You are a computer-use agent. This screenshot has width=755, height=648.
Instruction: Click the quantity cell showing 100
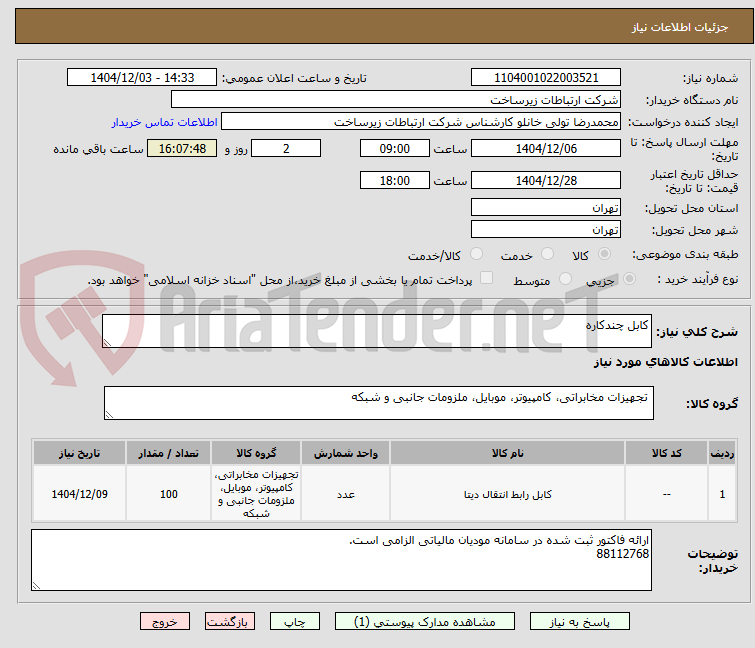coord(169,494)
